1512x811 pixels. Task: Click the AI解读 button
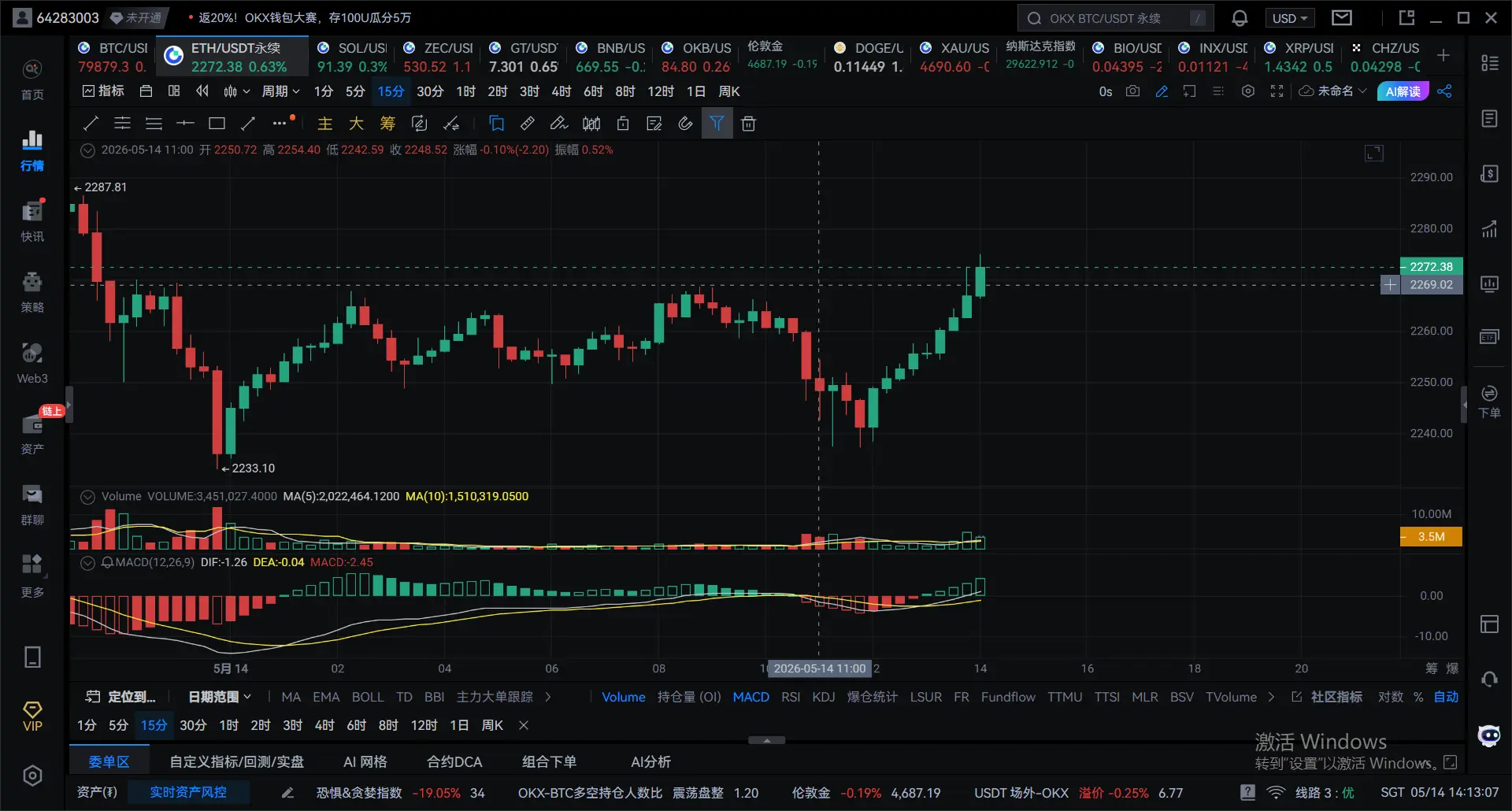click(x=1403, y=91)
